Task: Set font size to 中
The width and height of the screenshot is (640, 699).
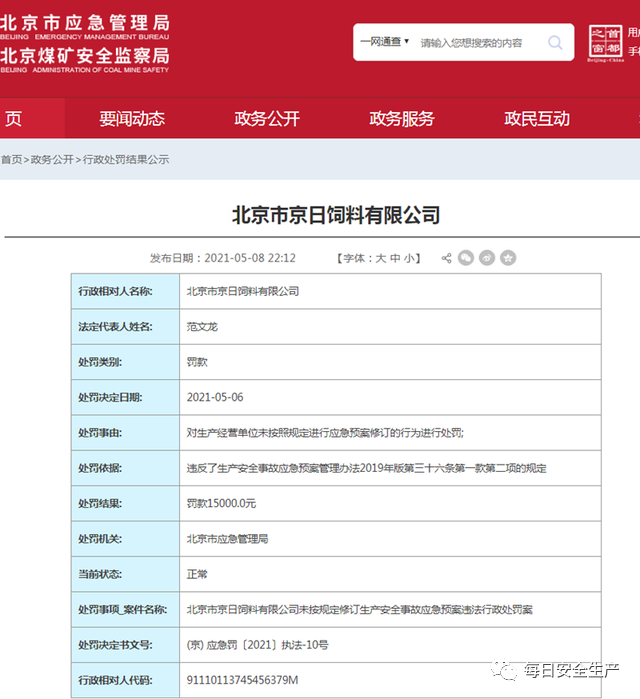Action: tap(395, 258)
